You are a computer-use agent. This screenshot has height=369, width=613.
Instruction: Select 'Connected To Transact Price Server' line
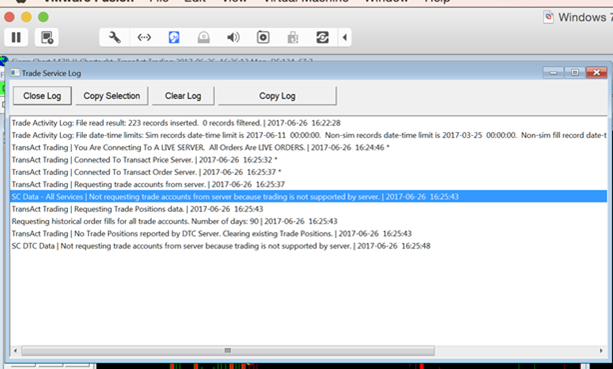tap(308, 160)
